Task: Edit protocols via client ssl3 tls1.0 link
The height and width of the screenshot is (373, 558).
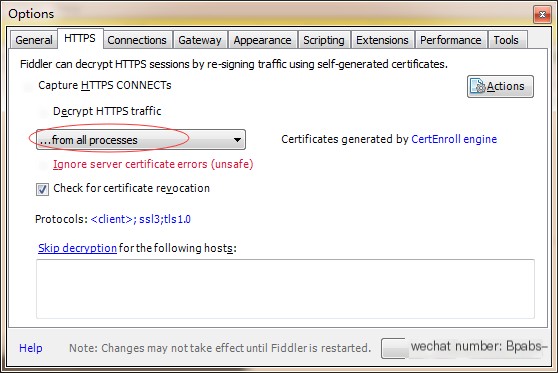Action: pos(141,219)
